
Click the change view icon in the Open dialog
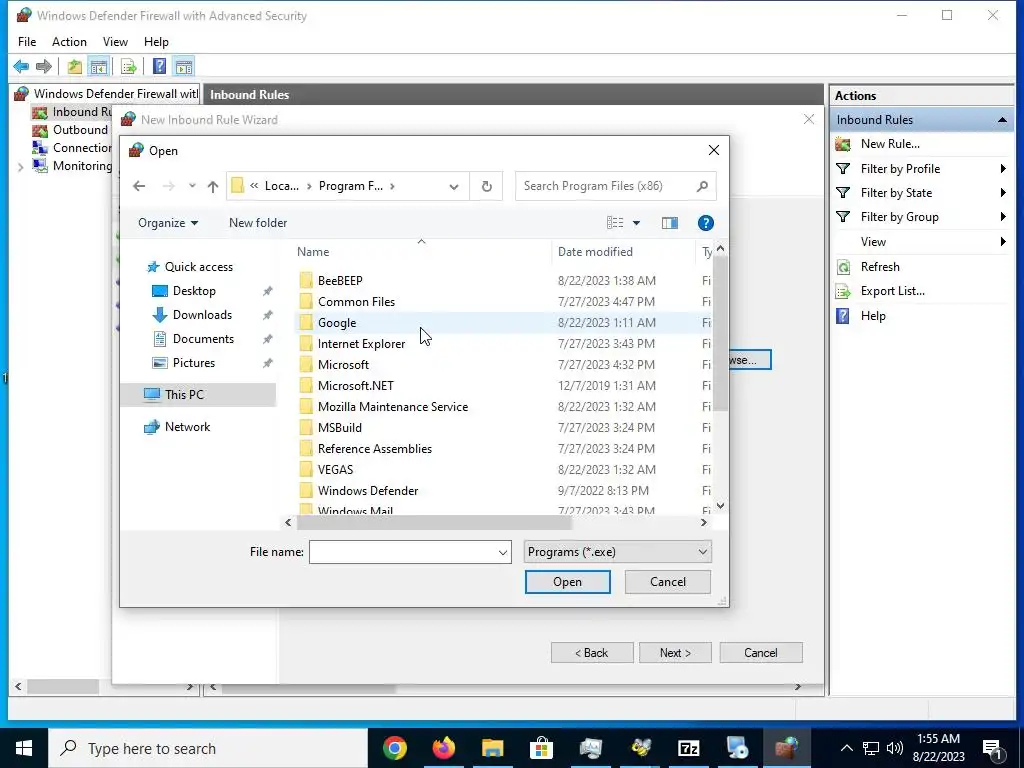pos(615,223)
